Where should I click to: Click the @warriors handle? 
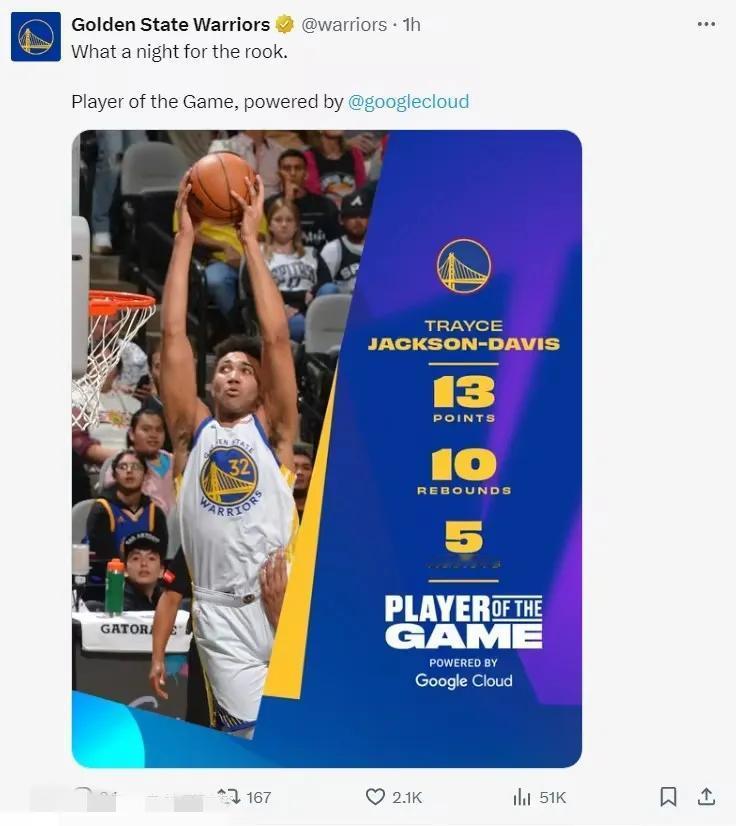344,24
